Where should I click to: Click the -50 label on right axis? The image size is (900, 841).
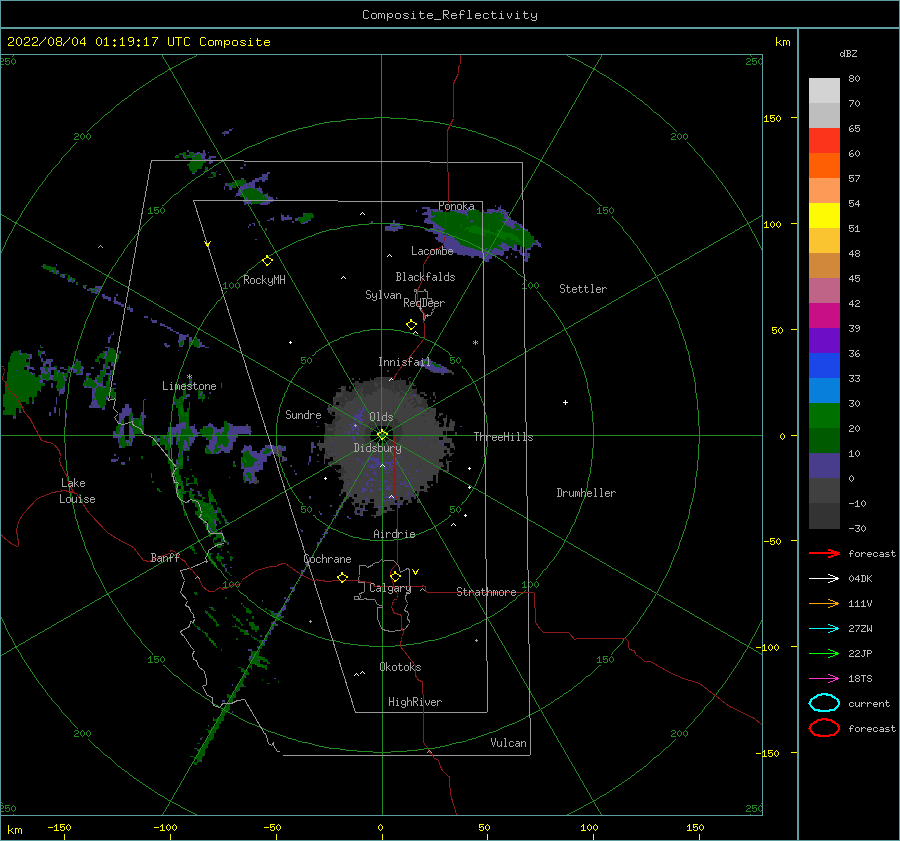[x=774, y=541]
